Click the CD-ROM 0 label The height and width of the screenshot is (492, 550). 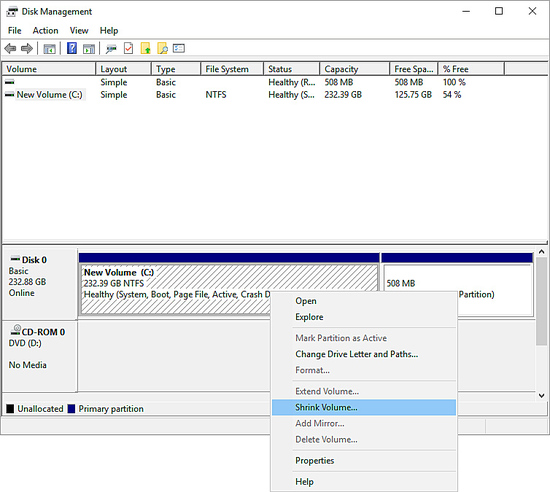(43, 332)
